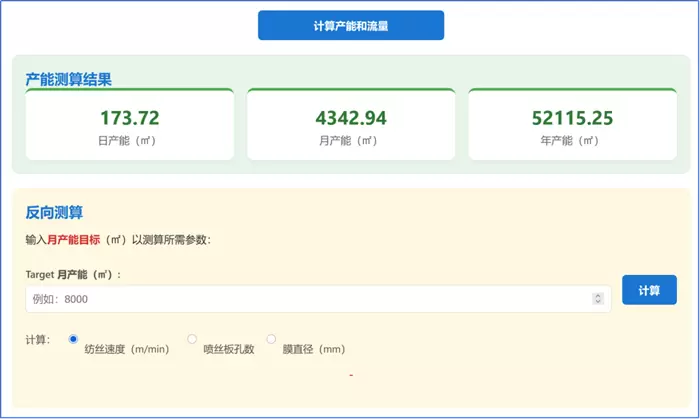This screenshot has height=419, width=700.
Task: Click the 反向测算 section heading
Action: (54, 212)
